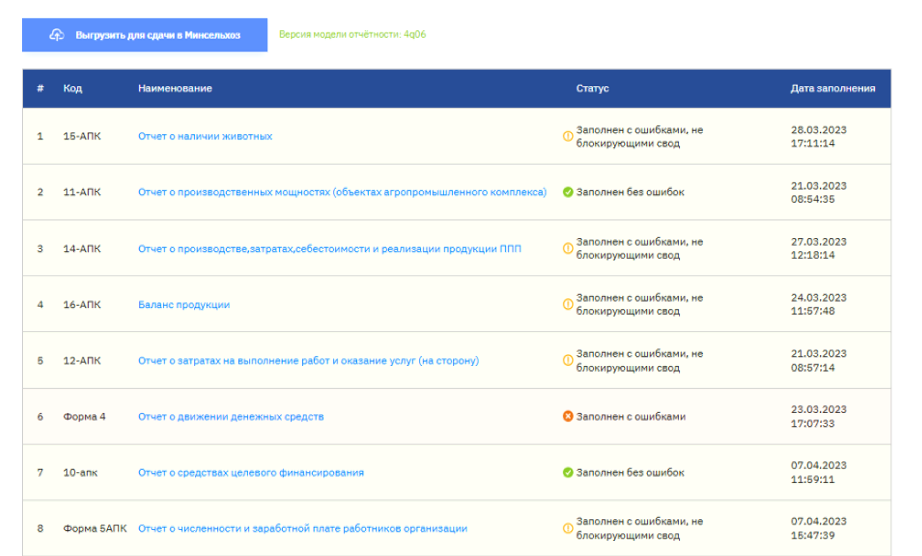922x556 pixels.
Task: Click the red error icon for Форма 4
Action: pos(568,416)
